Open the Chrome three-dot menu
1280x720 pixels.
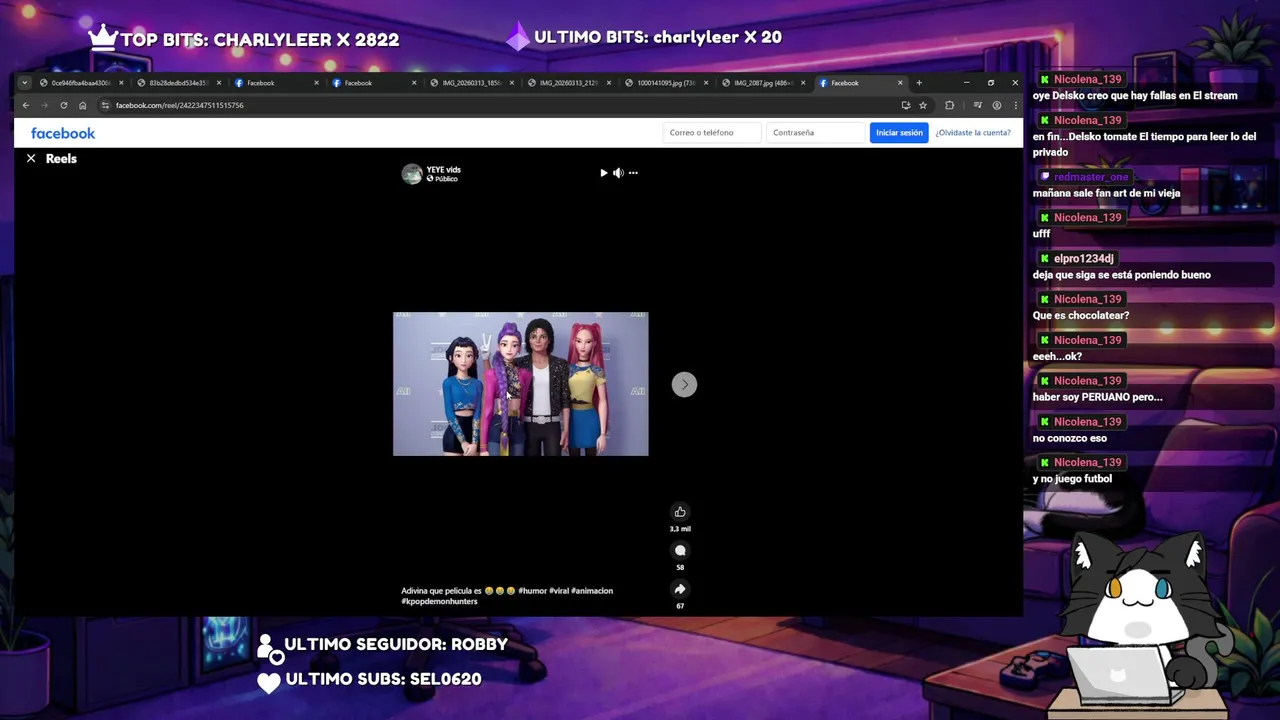point(1015,105)
